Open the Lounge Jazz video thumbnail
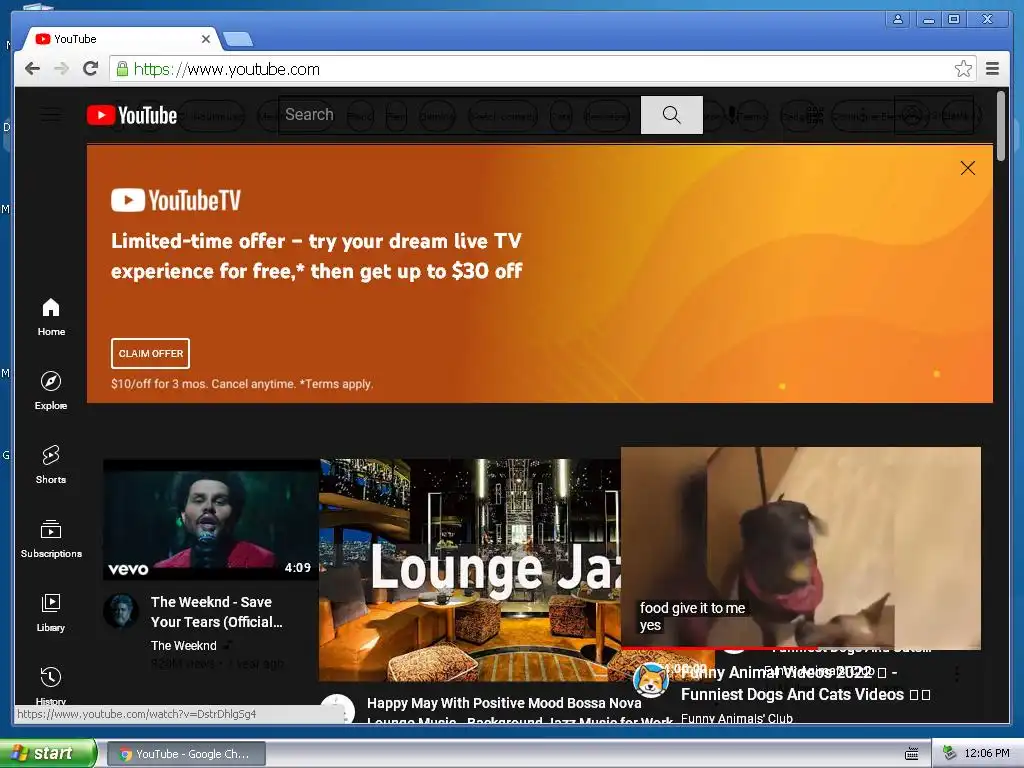 [x=470, y=569]
